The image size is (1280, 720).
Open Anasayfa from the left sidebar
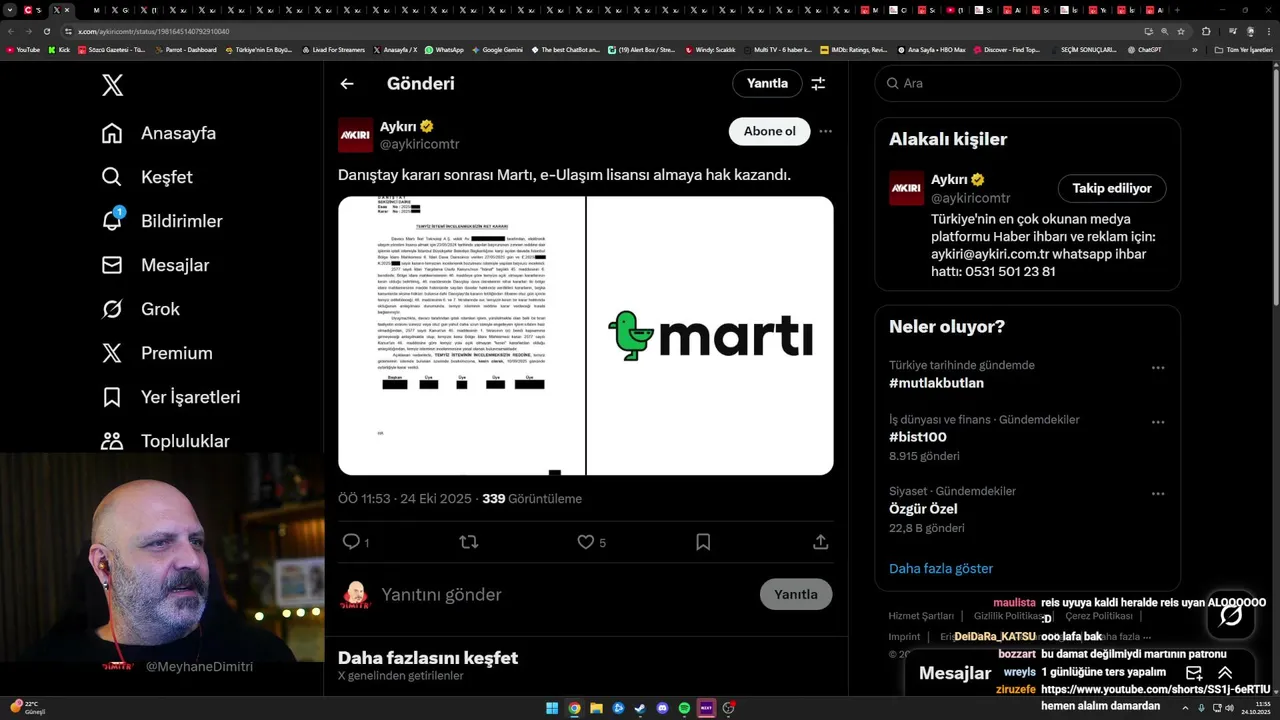click(159, 133)
